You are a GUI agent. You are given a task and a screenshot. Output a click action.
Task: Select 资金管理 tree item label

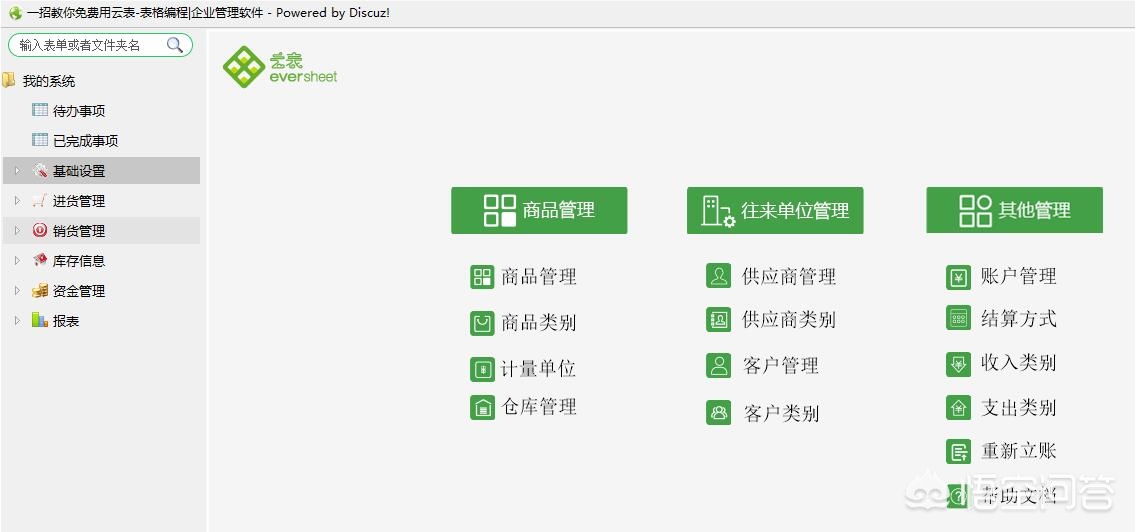[79, 291]
